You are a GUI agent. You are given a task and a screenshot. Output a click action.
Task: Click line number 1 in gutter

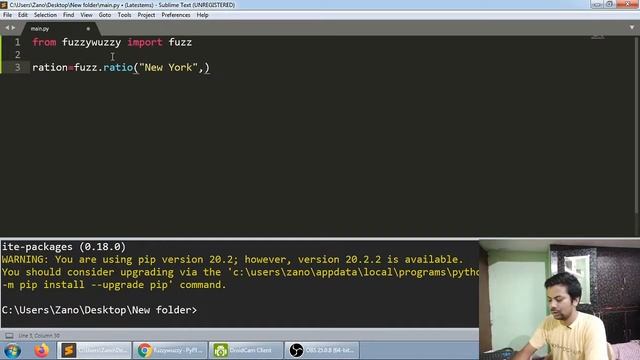tap(17, 42)
